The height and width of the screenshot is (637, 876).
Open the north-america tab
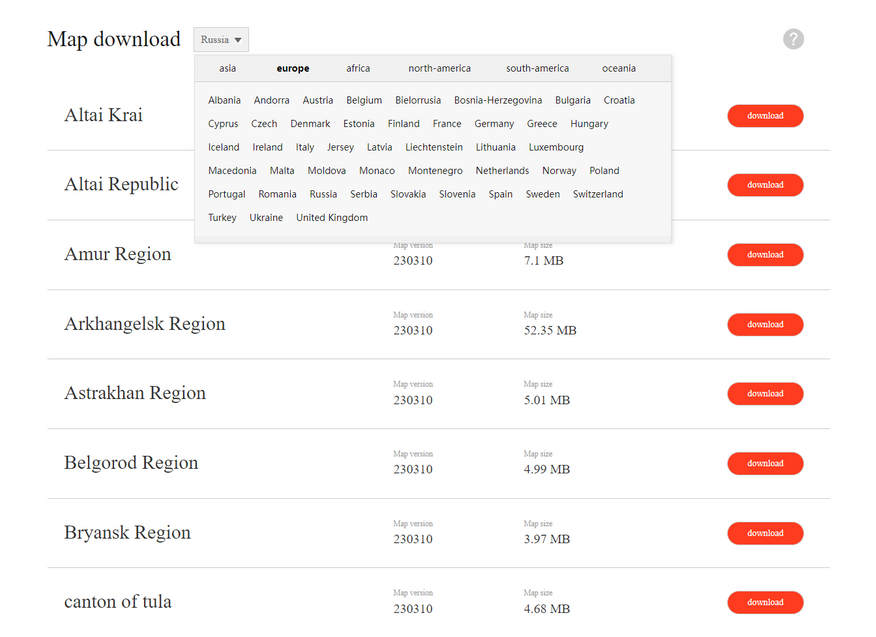click(439, 69)
